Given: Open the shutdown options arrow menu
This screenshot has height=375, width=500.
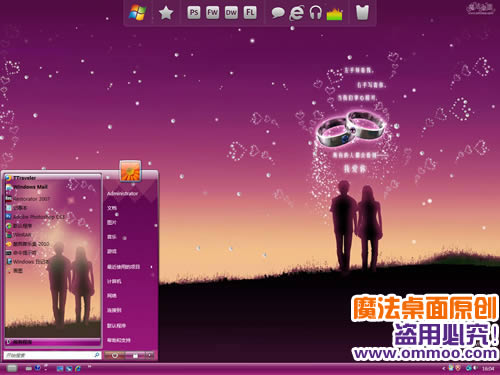Looking at the screenshot, I should point(150,355).
